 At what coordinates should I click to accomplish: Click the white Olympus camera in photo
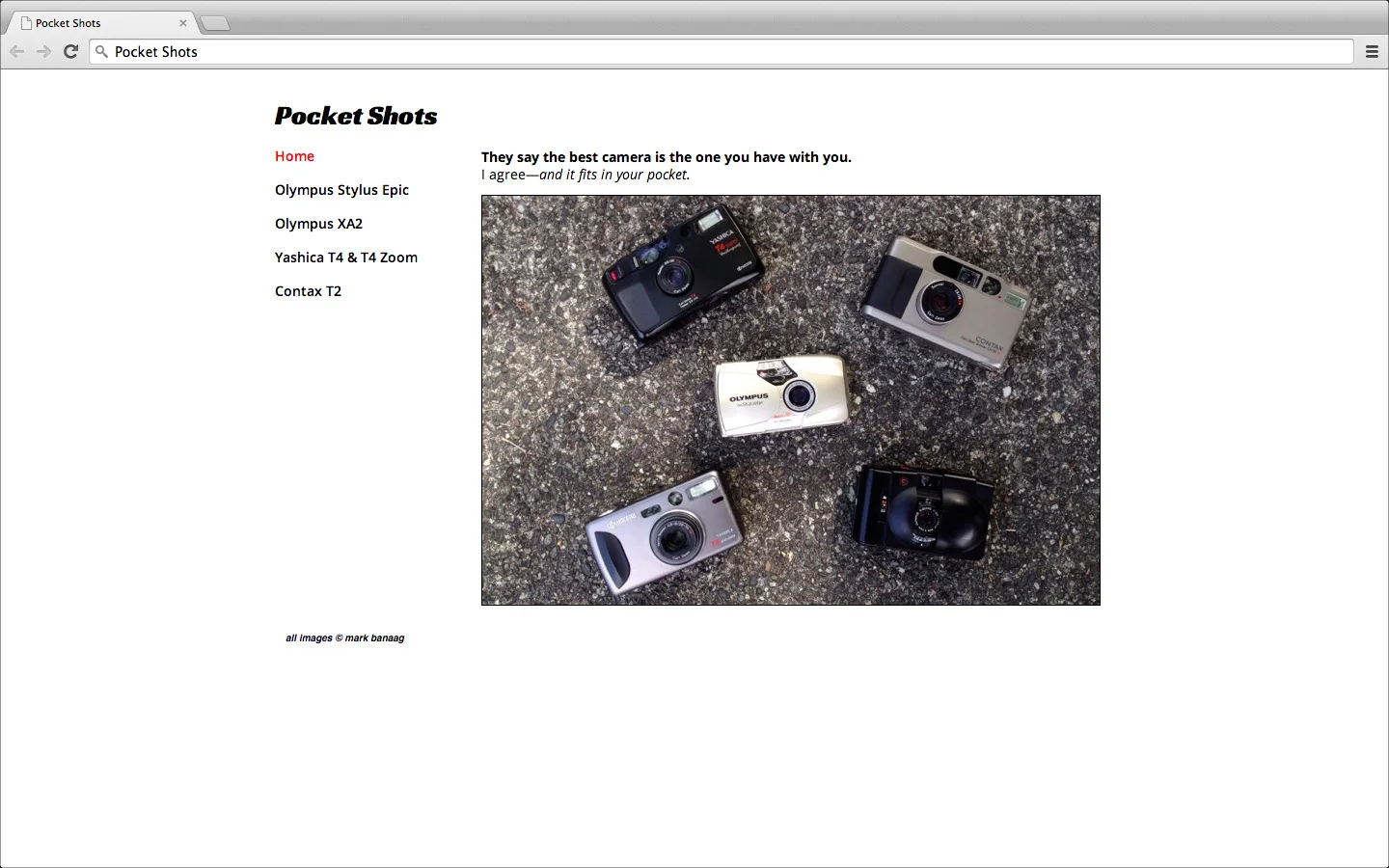(x=782, y=395)
